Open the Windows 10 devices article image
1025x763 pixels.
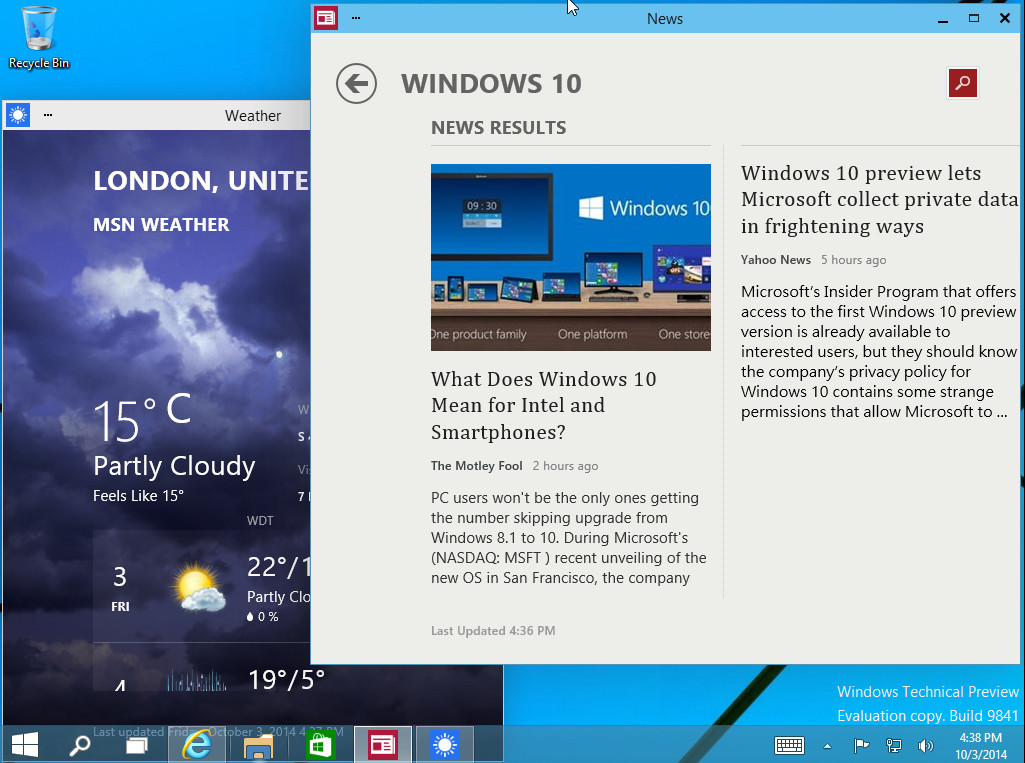point(571,258)
